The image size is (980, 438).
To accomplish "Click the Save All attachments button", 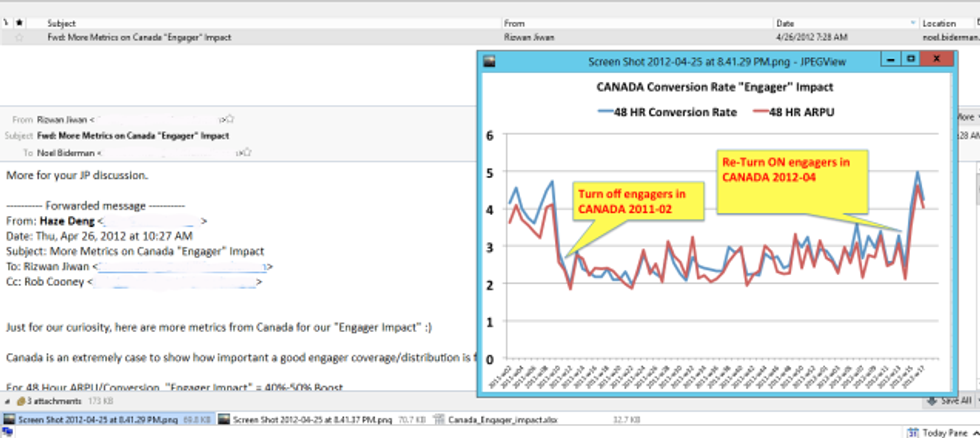I will [949, 401].
